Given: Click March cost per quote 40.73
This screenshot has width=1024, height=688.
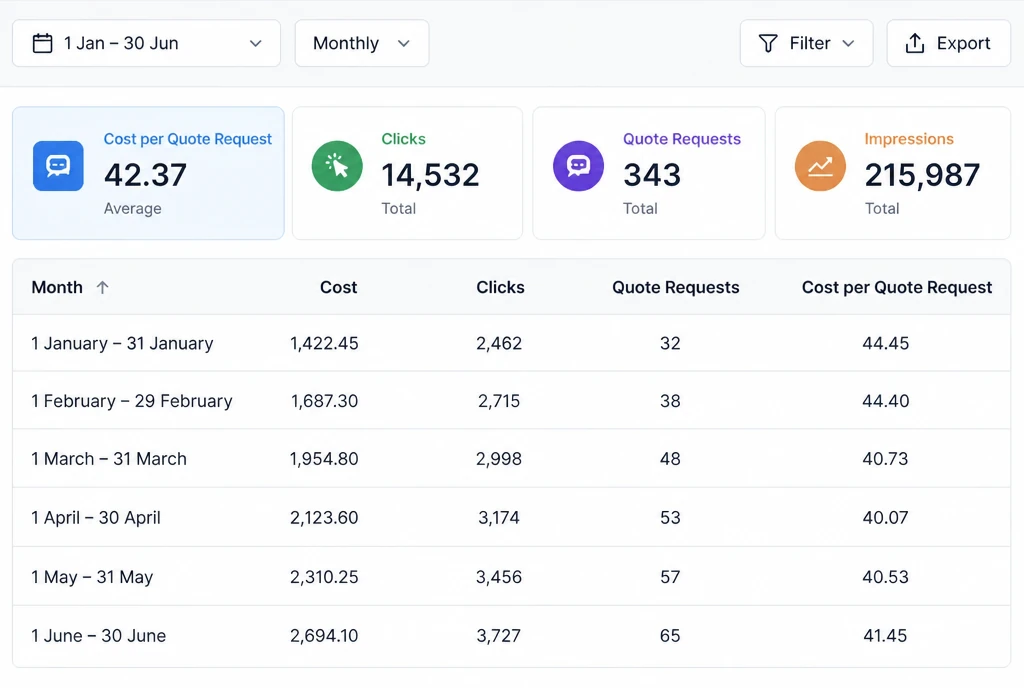Looking at the screenshot, I should point(886,459).
